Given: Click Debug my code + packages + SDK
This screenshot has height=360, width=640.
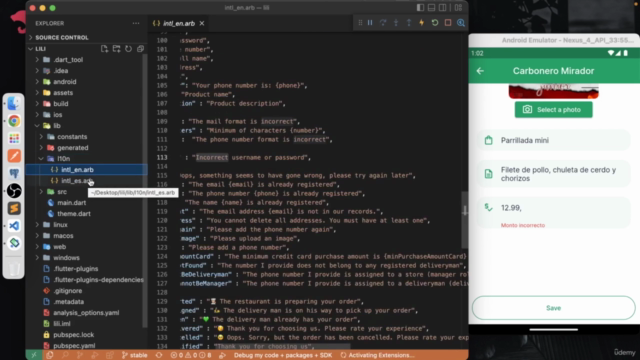Looking at the screenshot, I should point(282,355).
